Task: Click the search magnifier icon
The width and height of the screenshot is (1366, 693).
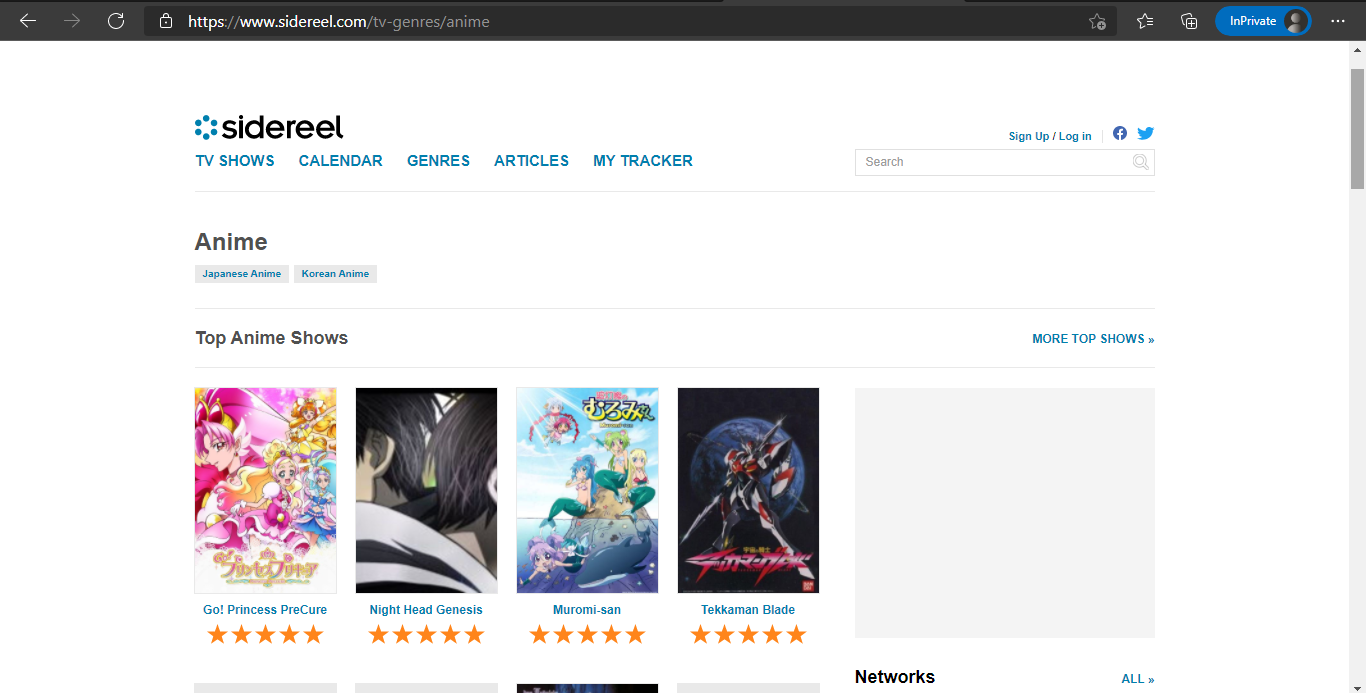Action: coord(1141,162)
